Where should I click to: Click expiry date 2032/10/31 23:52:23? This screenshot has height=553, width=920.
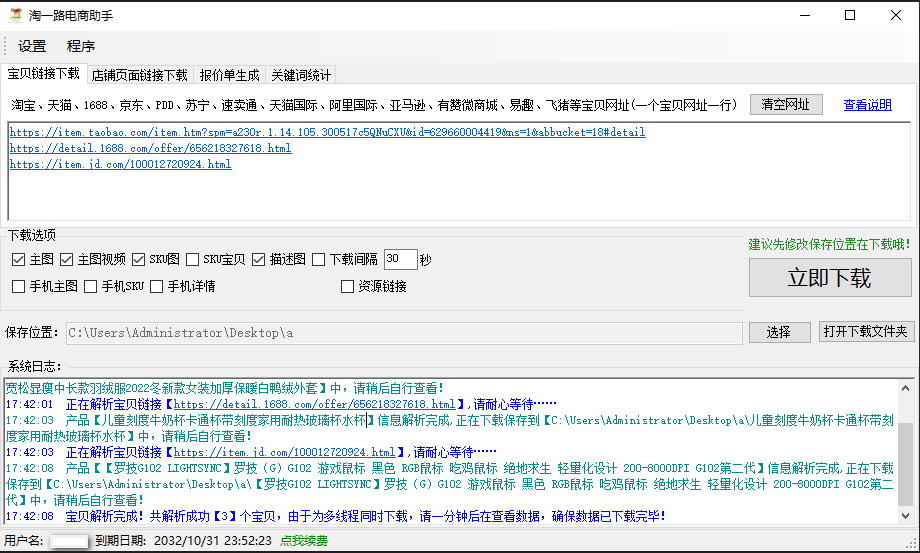click(213, 541)
